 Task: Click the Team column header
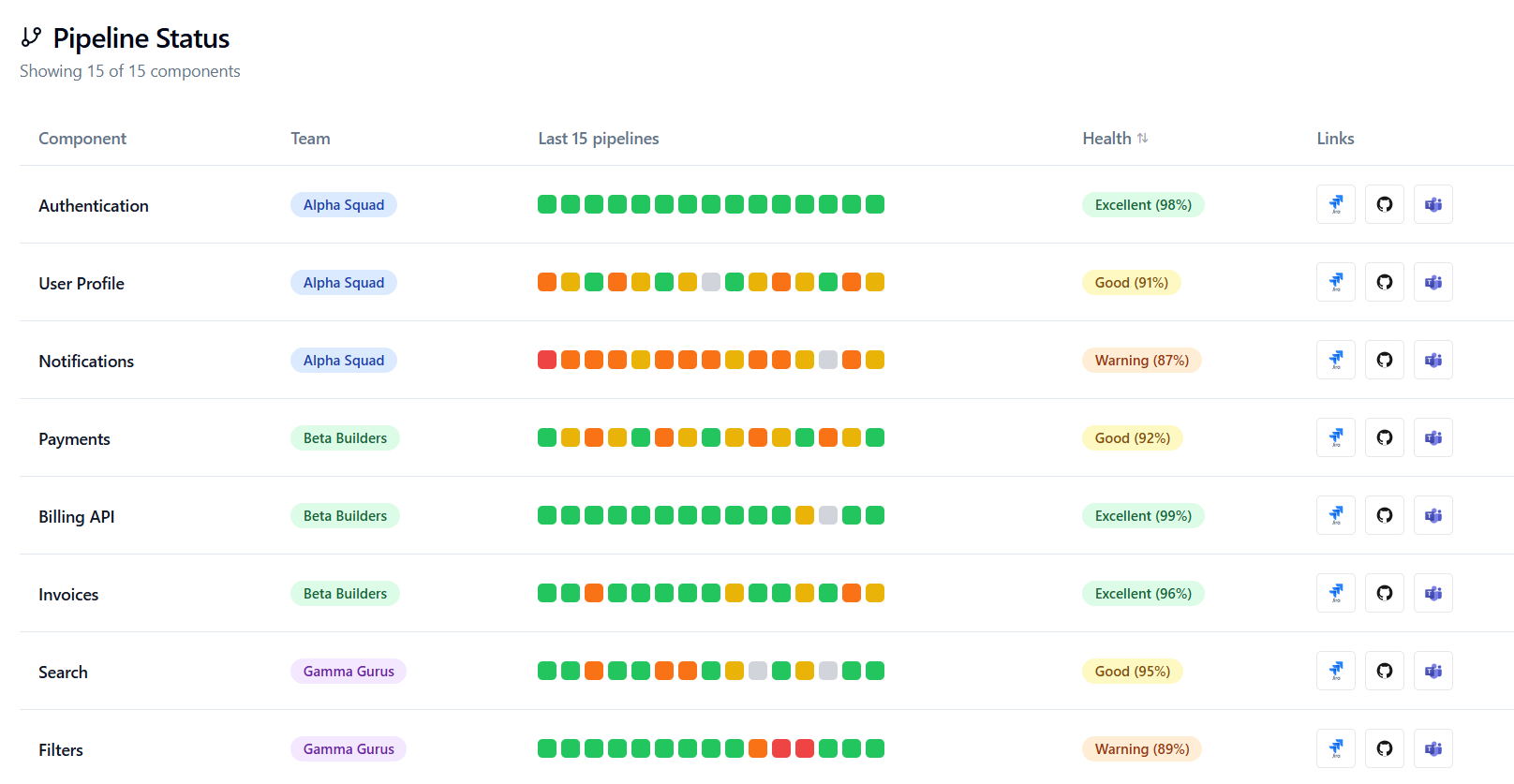click(x=310, y=138)
